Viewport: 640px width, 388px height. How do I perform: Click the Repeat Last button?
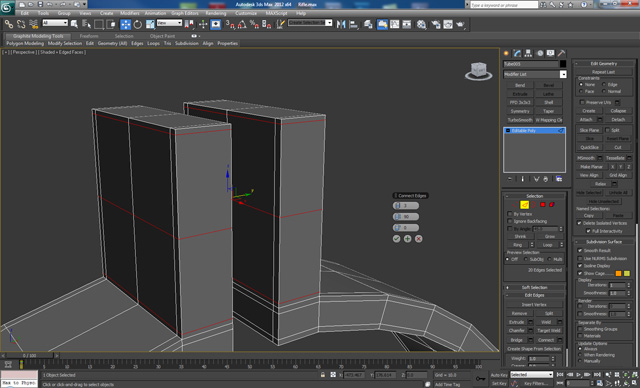pos(603,72)
